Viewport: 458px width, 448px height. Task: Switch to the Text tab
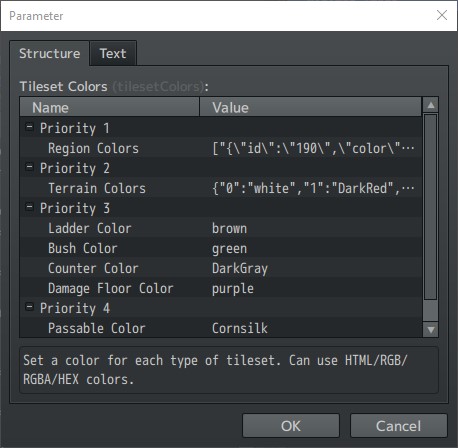coord(113,54)
